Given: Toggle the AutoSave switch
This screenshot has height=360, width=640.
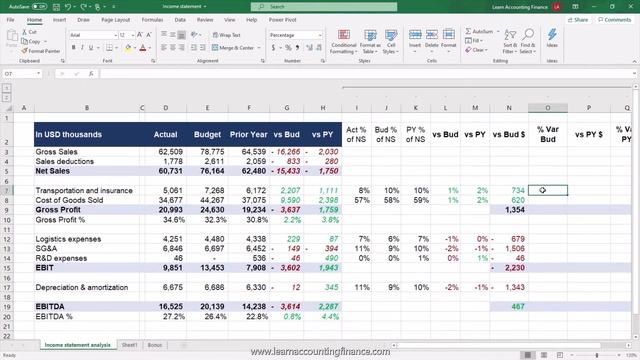Looking at the screenshot, I should 39,7.
